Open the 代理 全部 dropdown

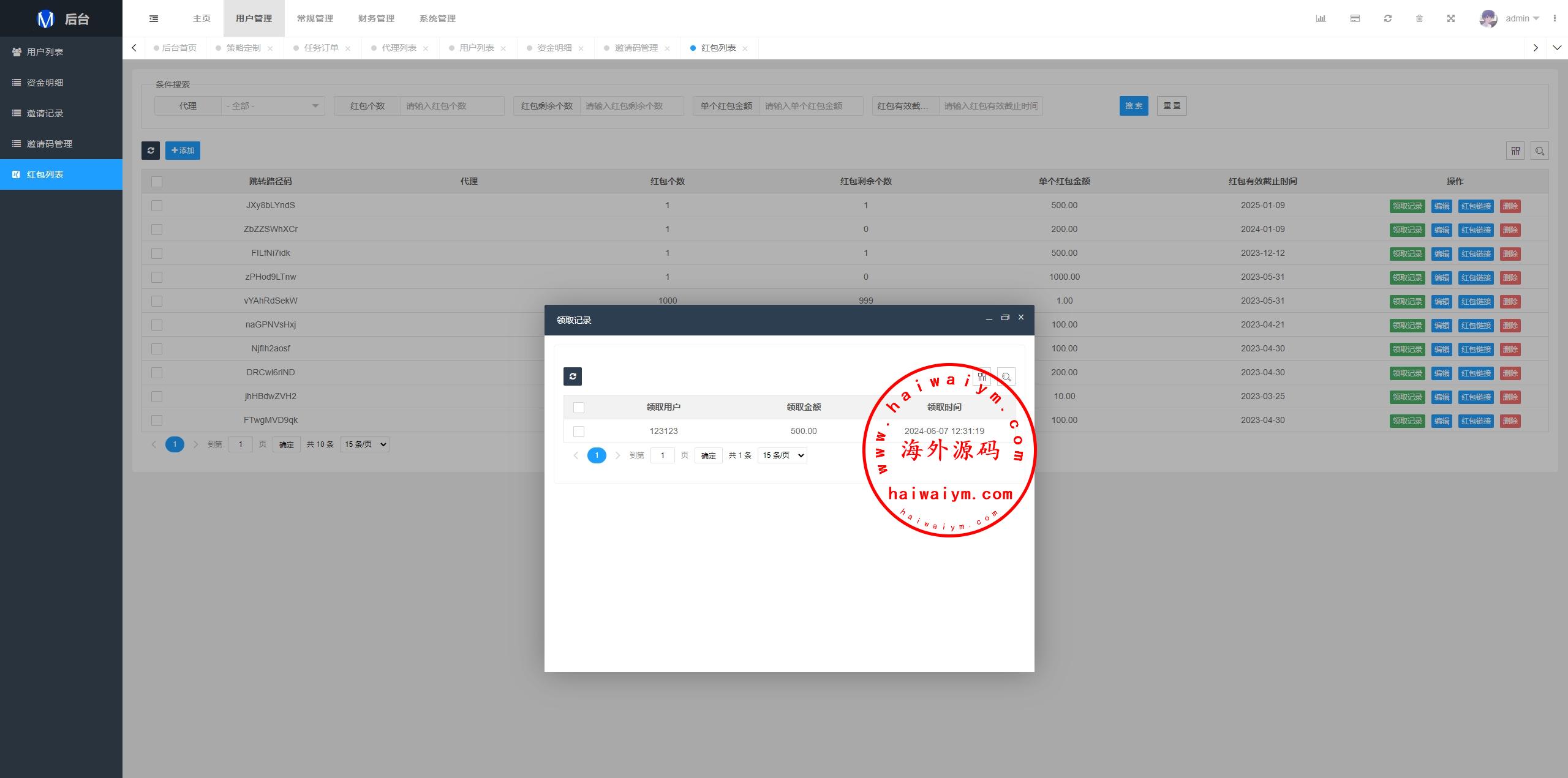coord(273,106)
